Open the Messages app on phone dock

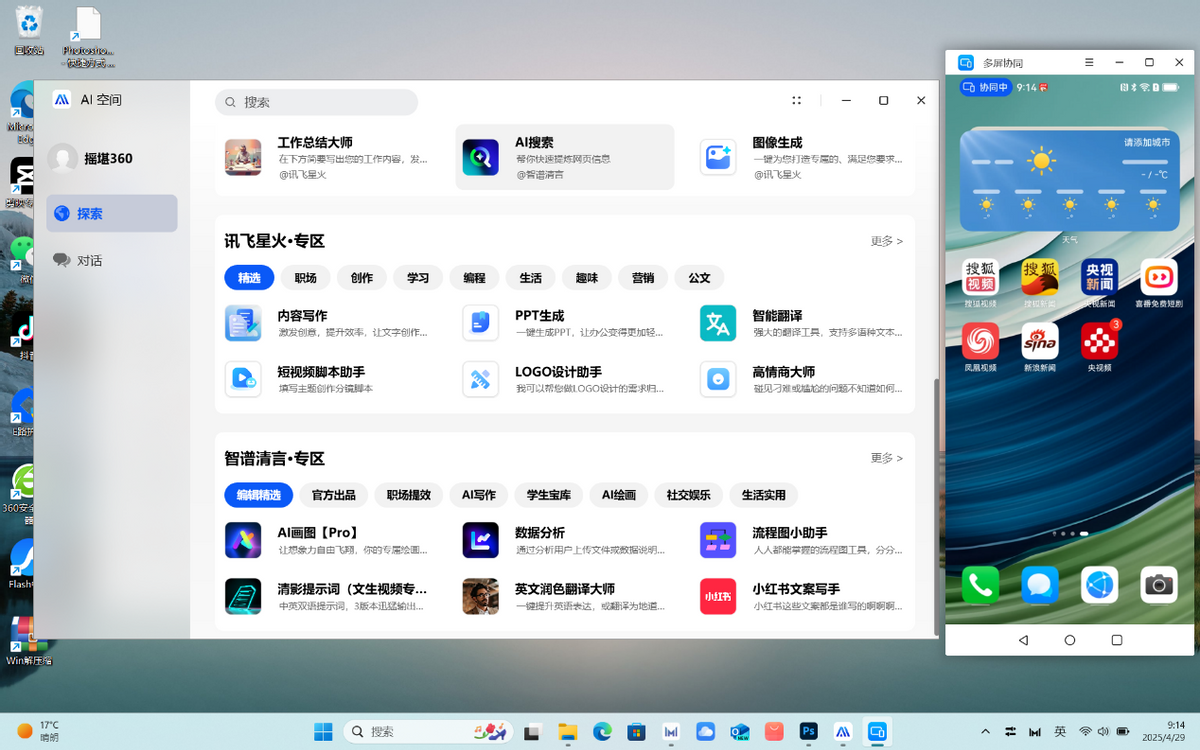coord(1040,585)
